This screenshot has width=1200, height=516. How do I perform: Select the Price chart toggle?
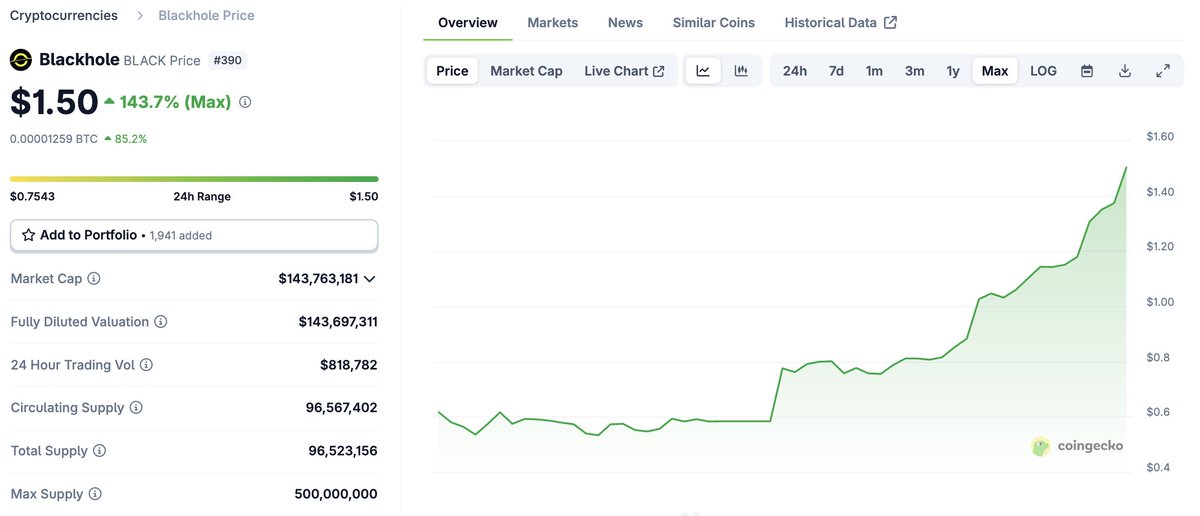452,71
